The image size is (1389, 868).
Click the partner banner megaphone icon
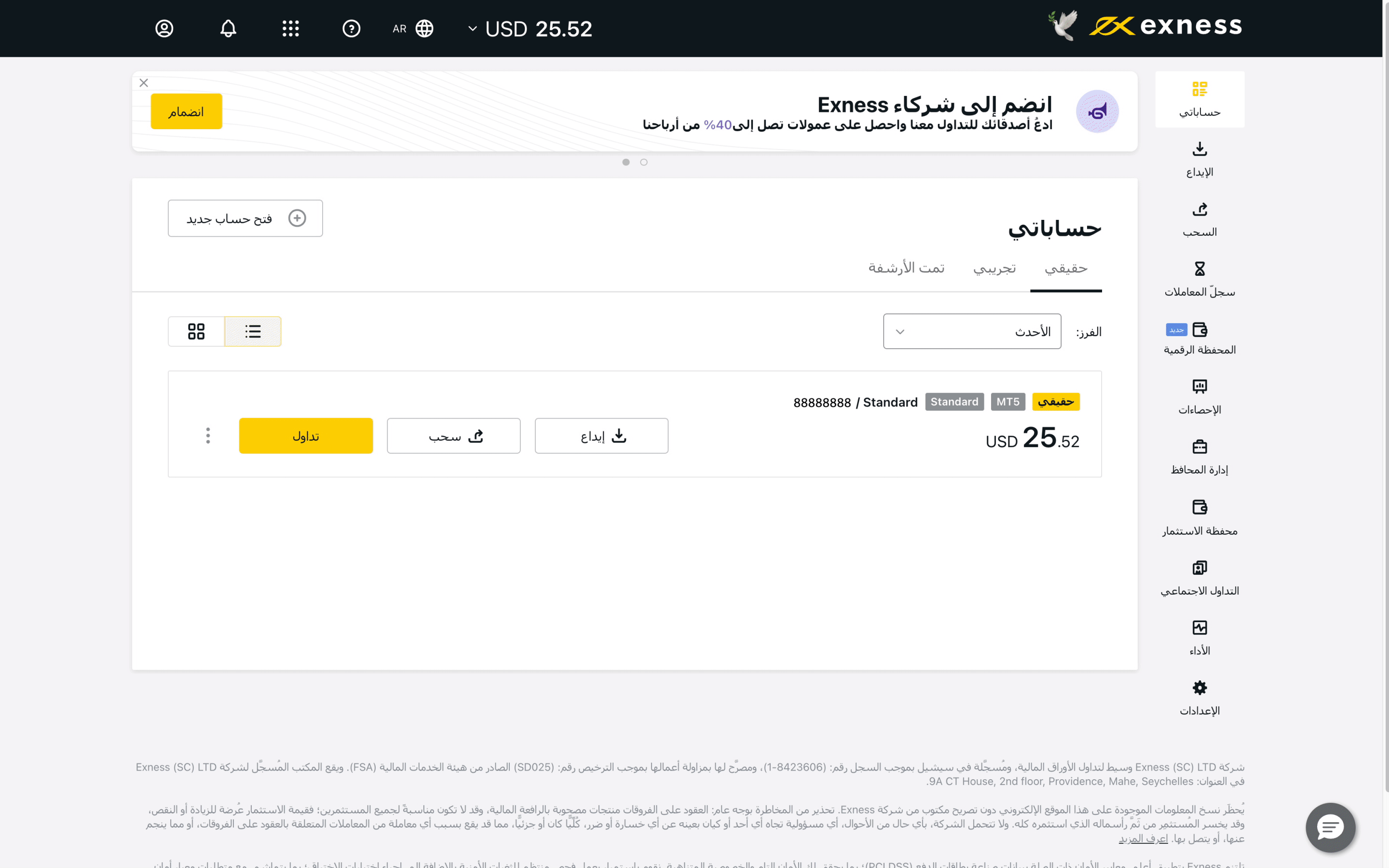point(1097,111)
